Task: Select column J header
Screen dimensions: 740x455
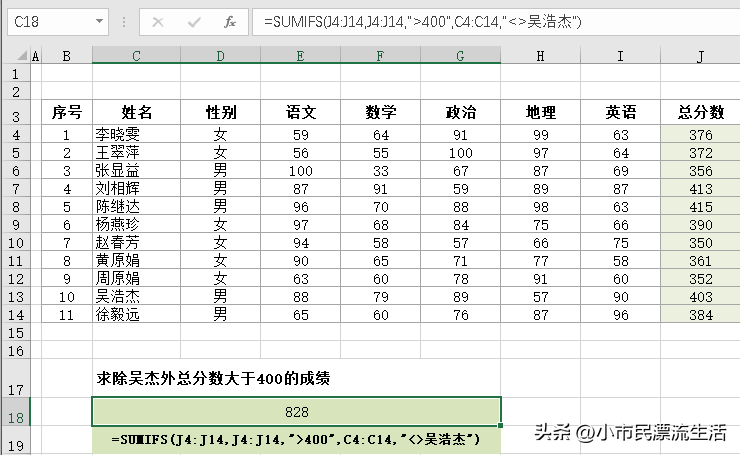Action: (700, 56)
